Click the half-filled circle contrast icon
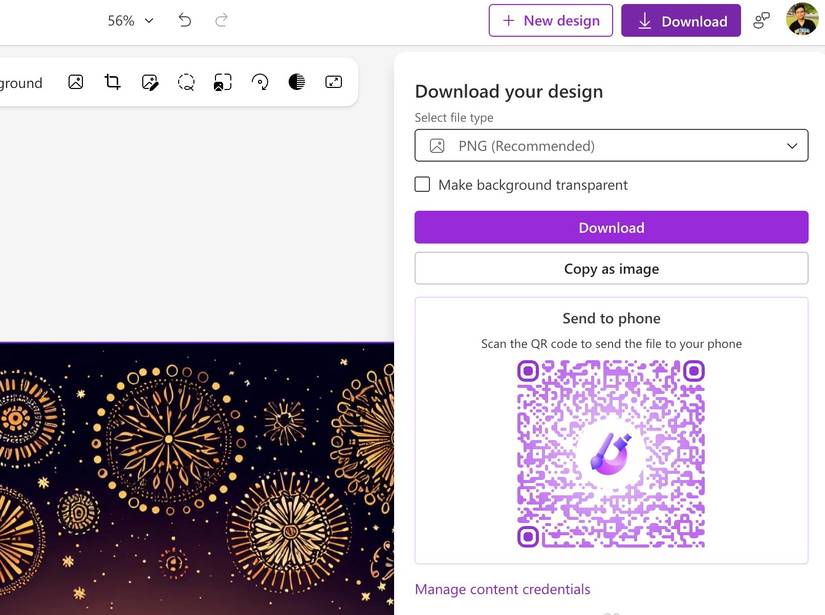This screenshot has width=825, height=615. (297, 82)
